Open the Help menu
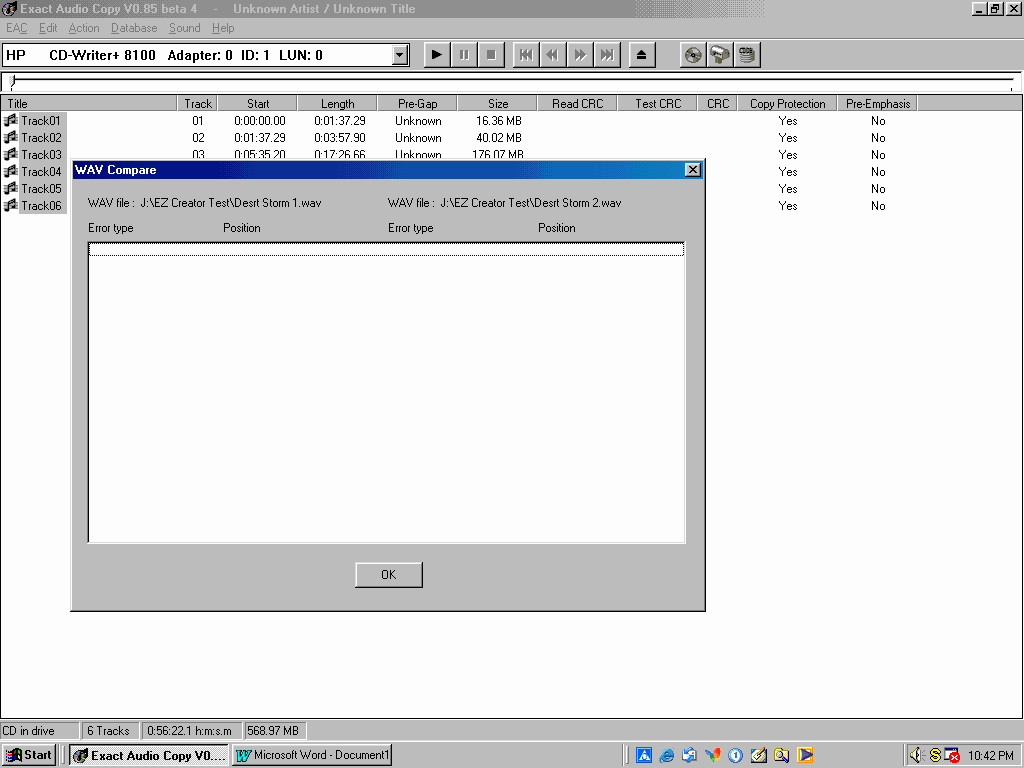Screen dimensions: 1024x768 223,28
